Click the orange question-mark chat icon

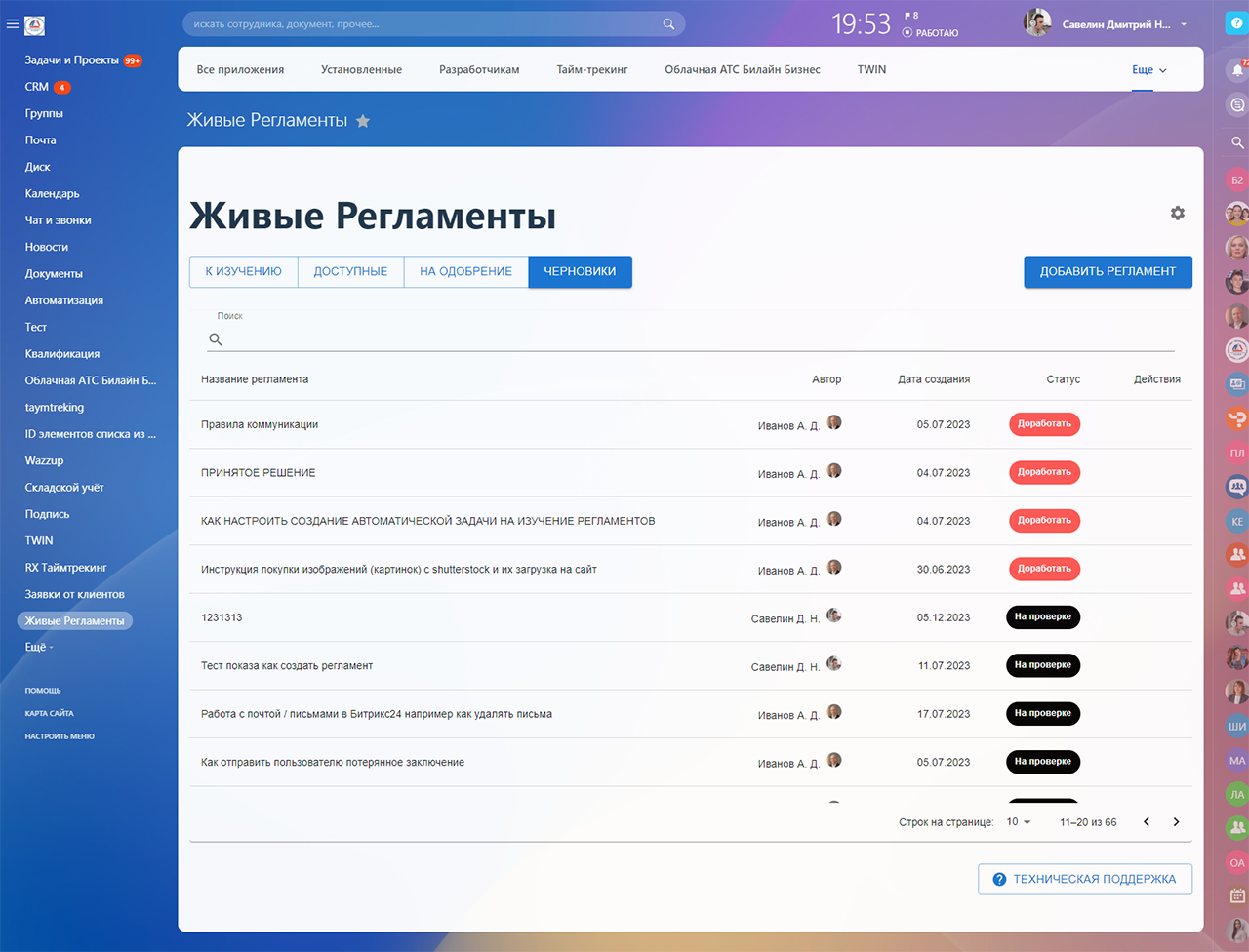[x=1237, y=418]
